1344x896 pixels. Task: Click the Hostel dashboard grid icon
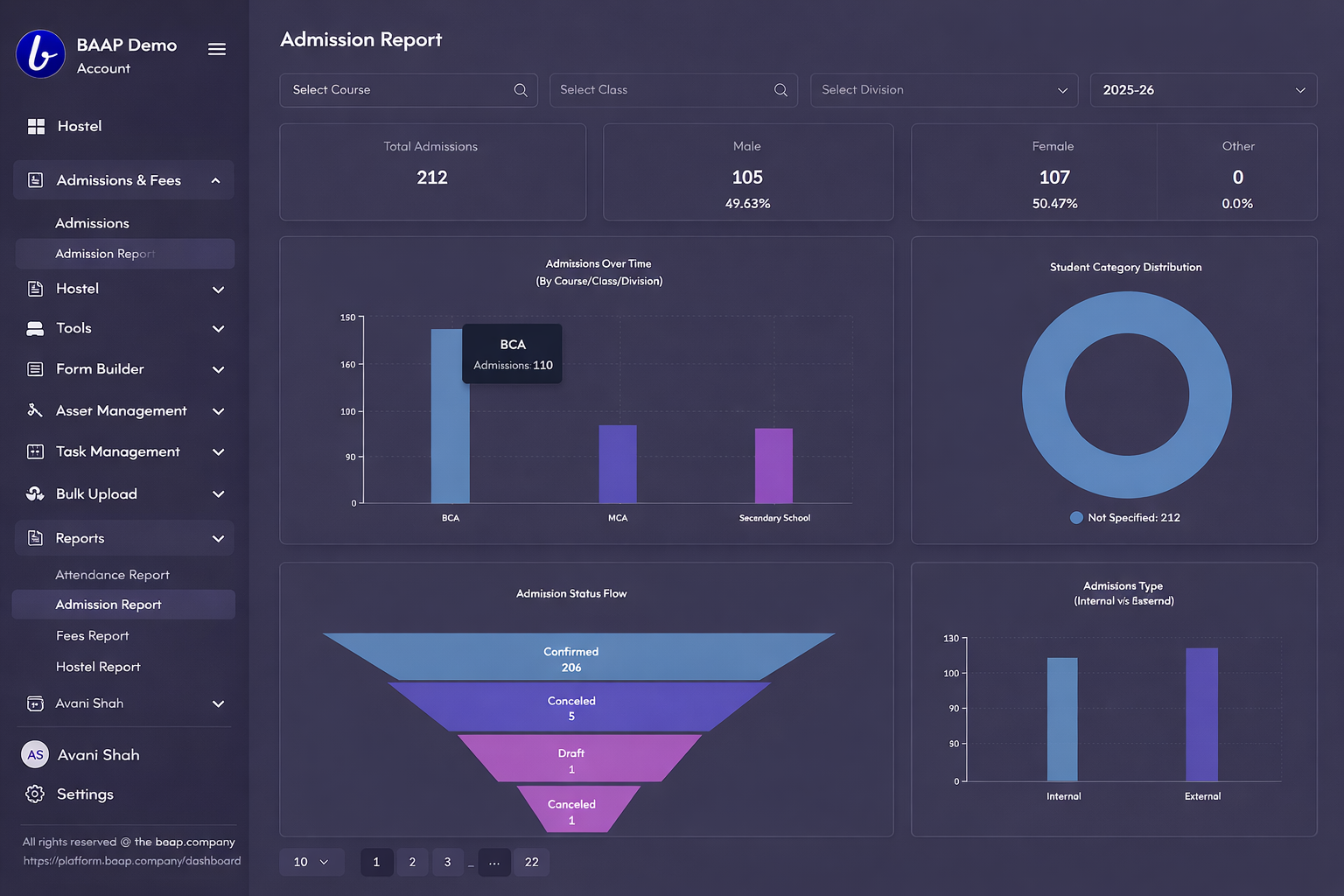tap(36, 127)
